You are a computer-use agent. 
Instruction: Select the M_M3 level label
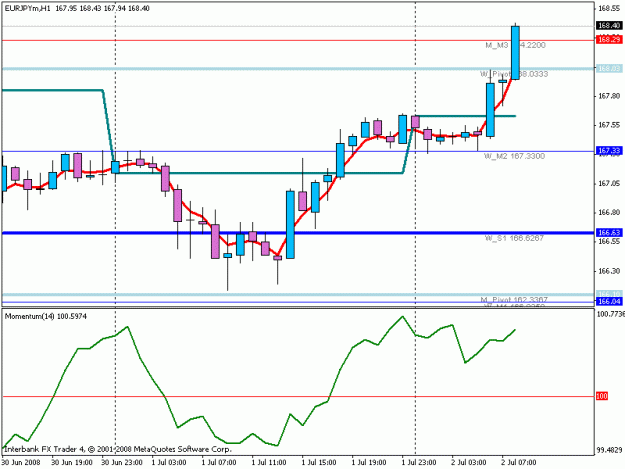515,45
